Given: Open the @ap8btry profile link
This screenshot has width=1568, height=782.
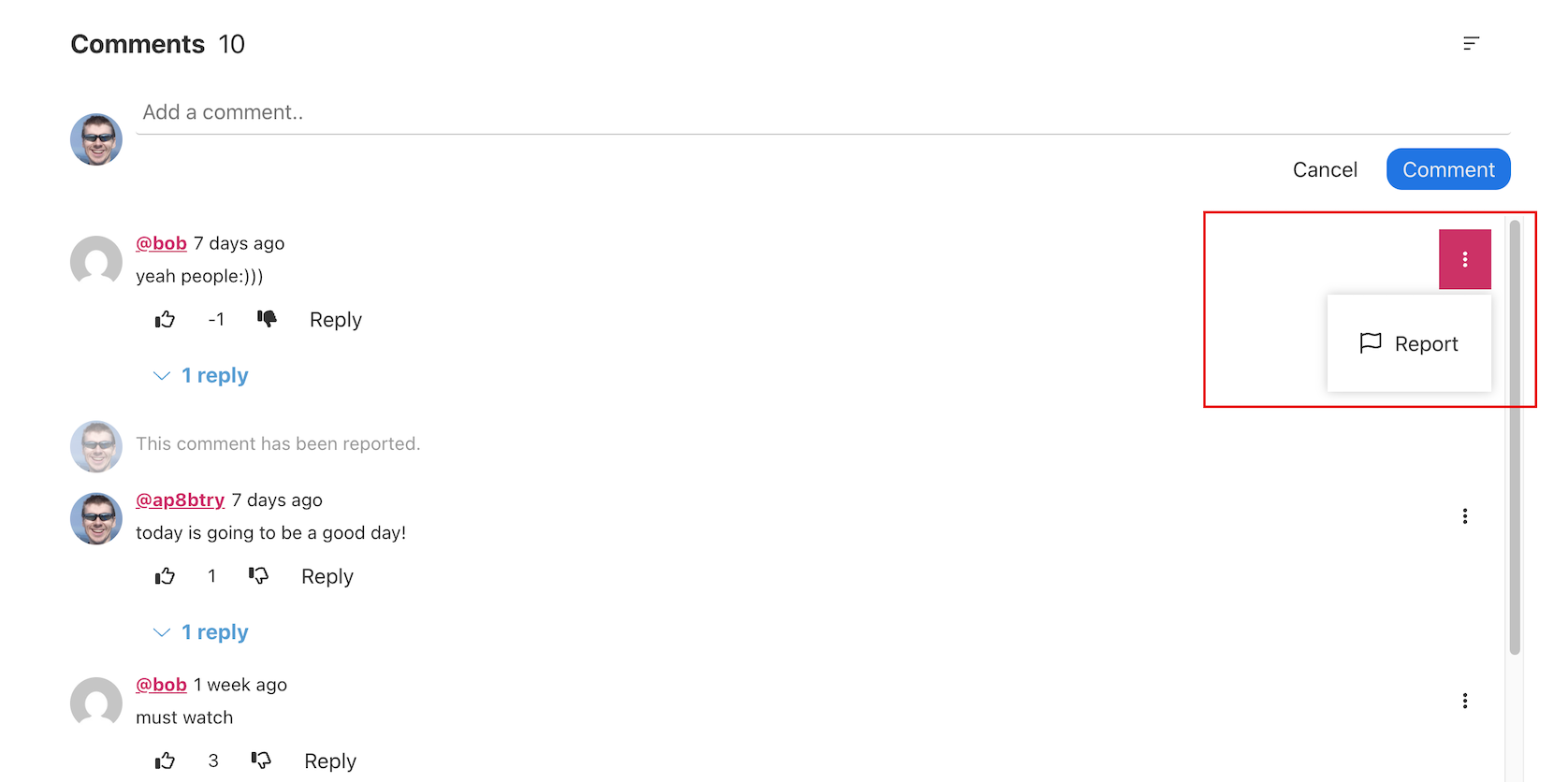Looking at the screenshot, I should 180,500.
